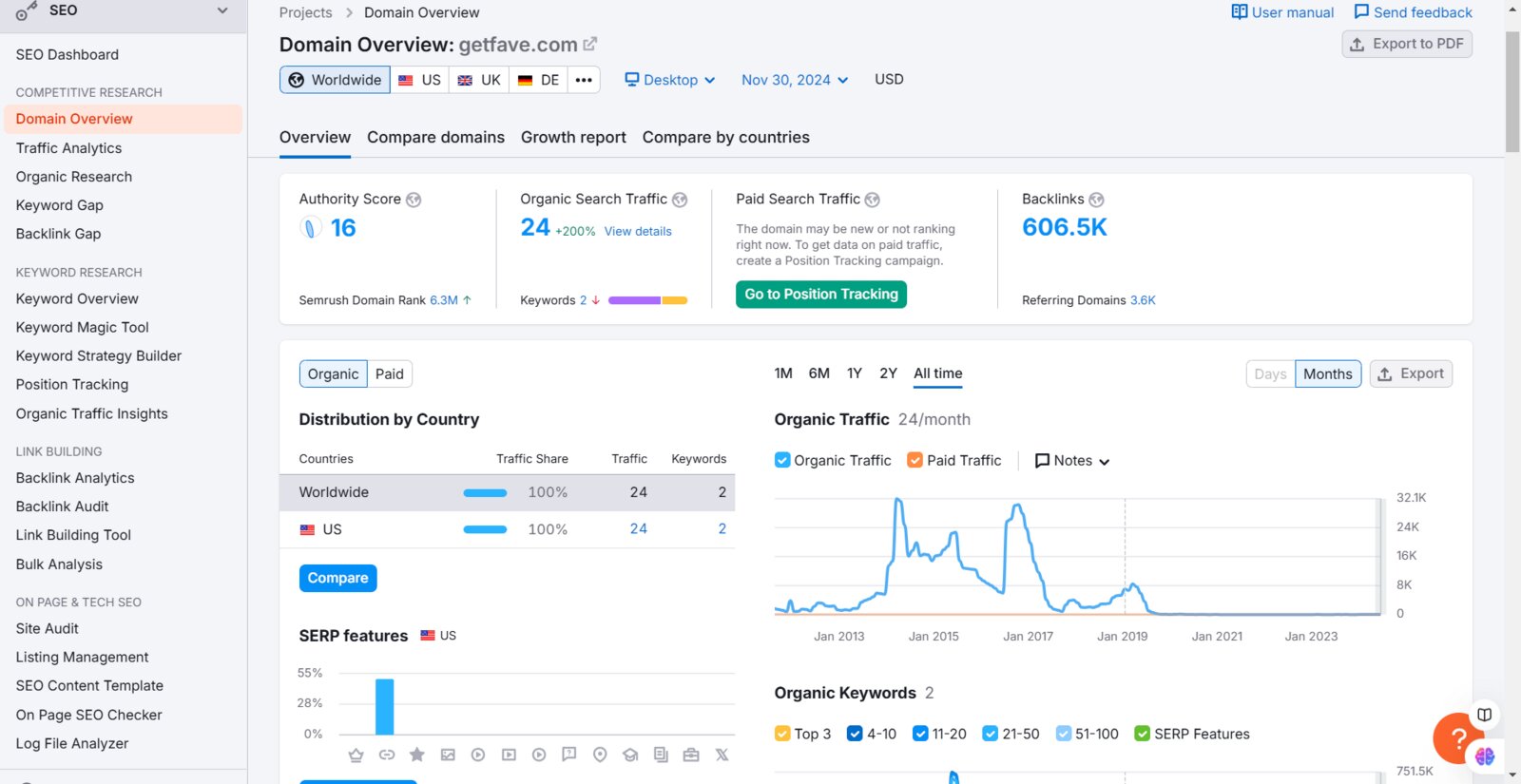The width and height of the screenshot is (1521, 784).
Task: Select the 1Y time range
Action: point(855,373)
